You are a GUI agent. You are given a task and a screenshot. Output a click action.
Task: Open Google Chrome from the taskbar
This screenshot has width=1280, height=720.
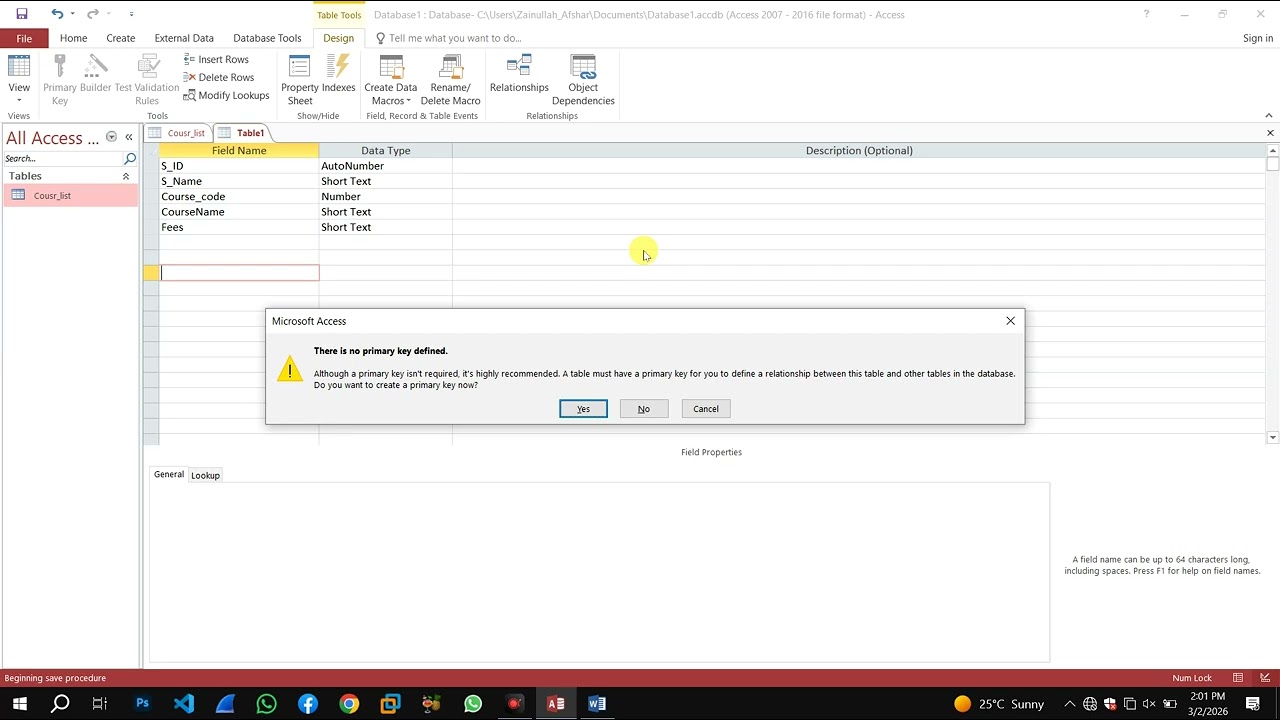(x=348, y=704)
